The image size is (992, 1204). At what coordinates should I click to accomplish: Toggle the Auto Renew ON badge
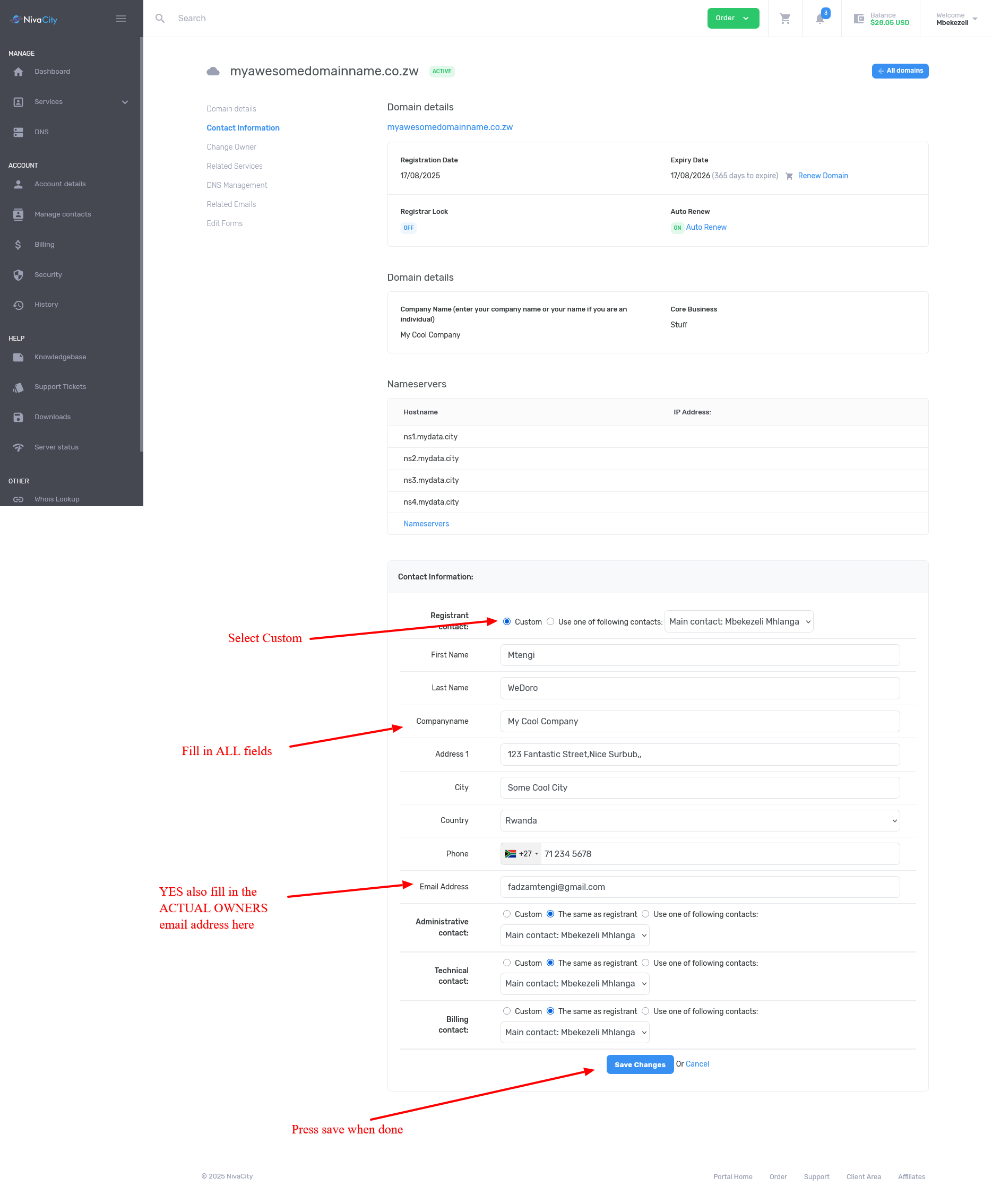pos(677,228)
